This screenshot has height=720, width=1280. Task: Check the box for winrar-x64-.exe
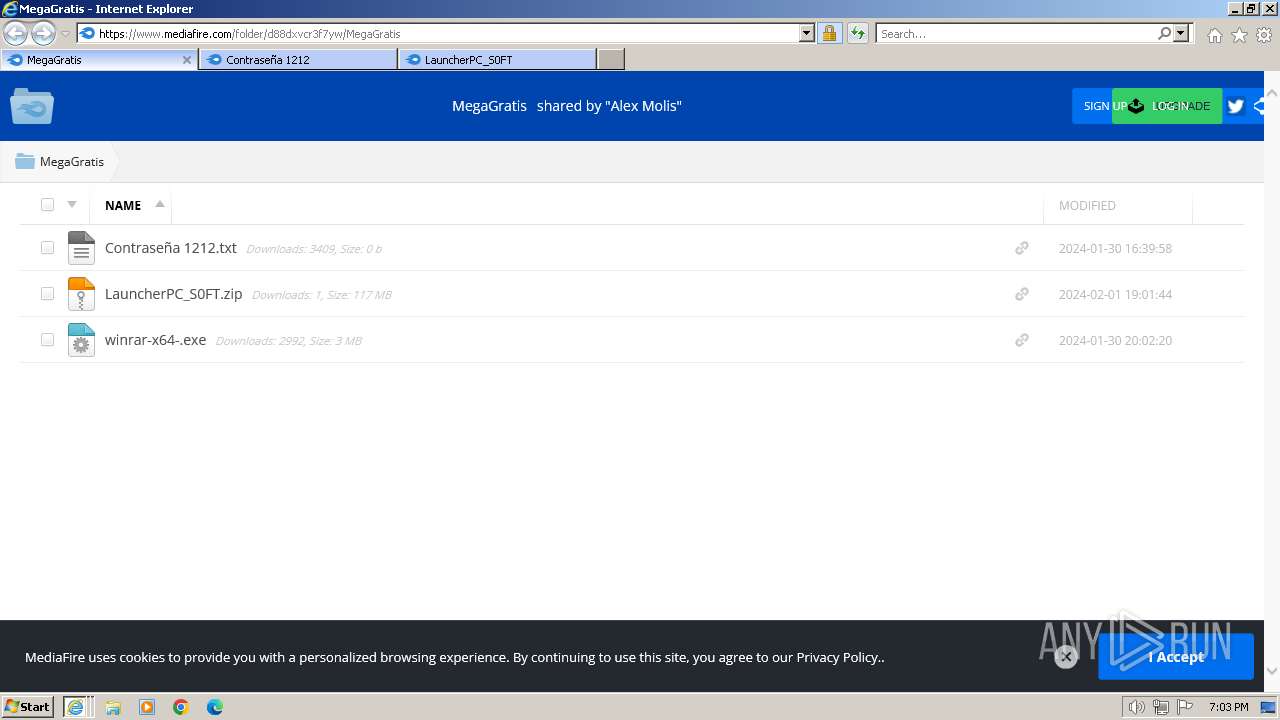[x=47, y=339]
